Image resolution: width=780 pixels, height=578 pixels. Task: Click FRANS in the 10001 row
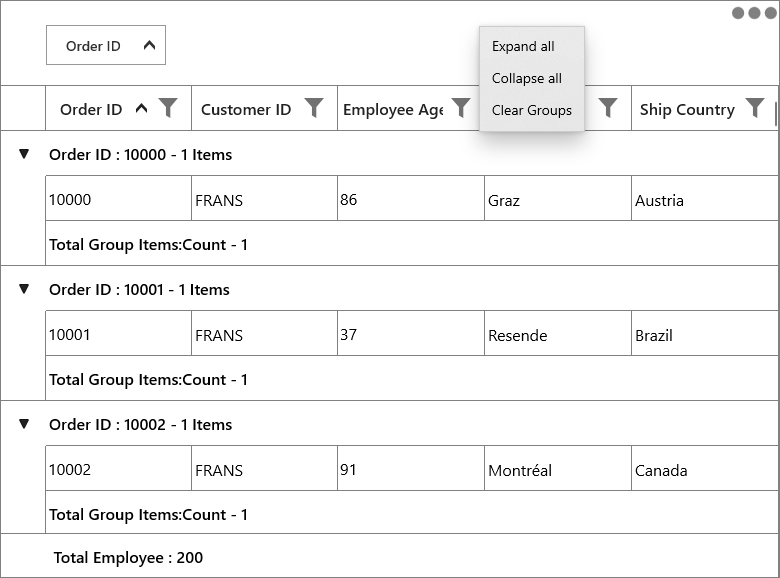click(x=264, y=333)
